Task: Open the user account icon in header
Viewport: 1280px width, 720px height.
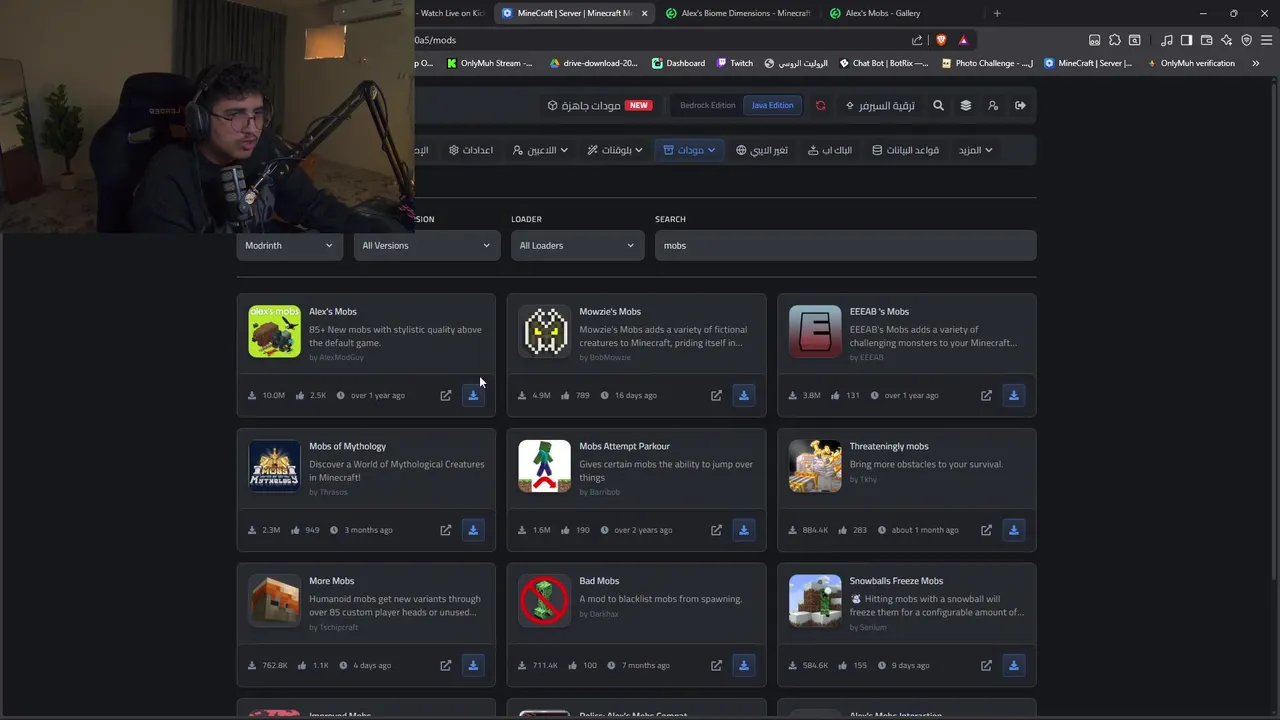Action: (993, 105)
